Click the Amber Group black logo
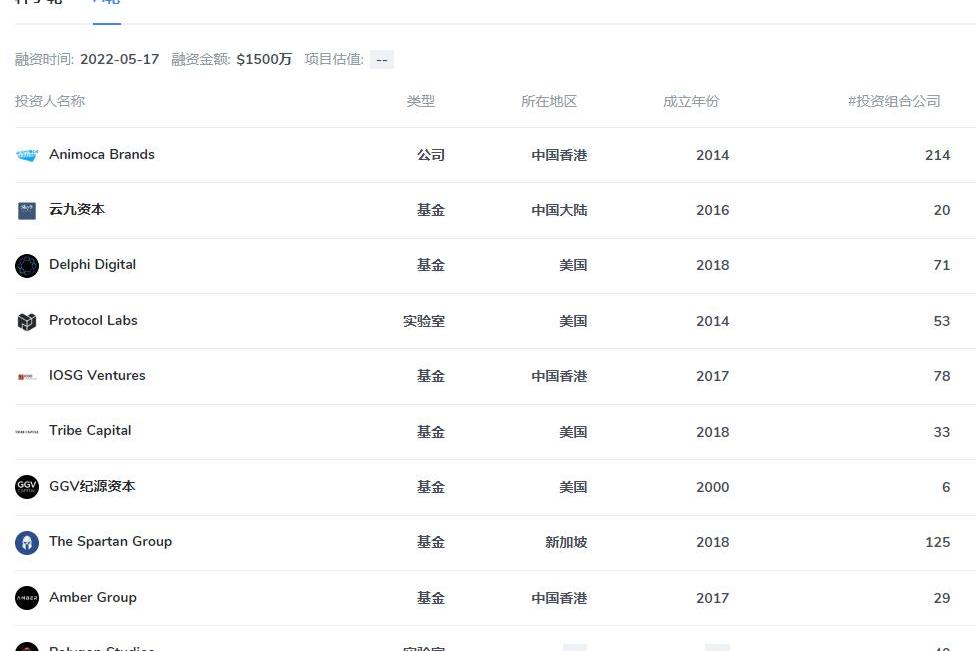Screen dimensions: 976x651 (x=27, y=597)
